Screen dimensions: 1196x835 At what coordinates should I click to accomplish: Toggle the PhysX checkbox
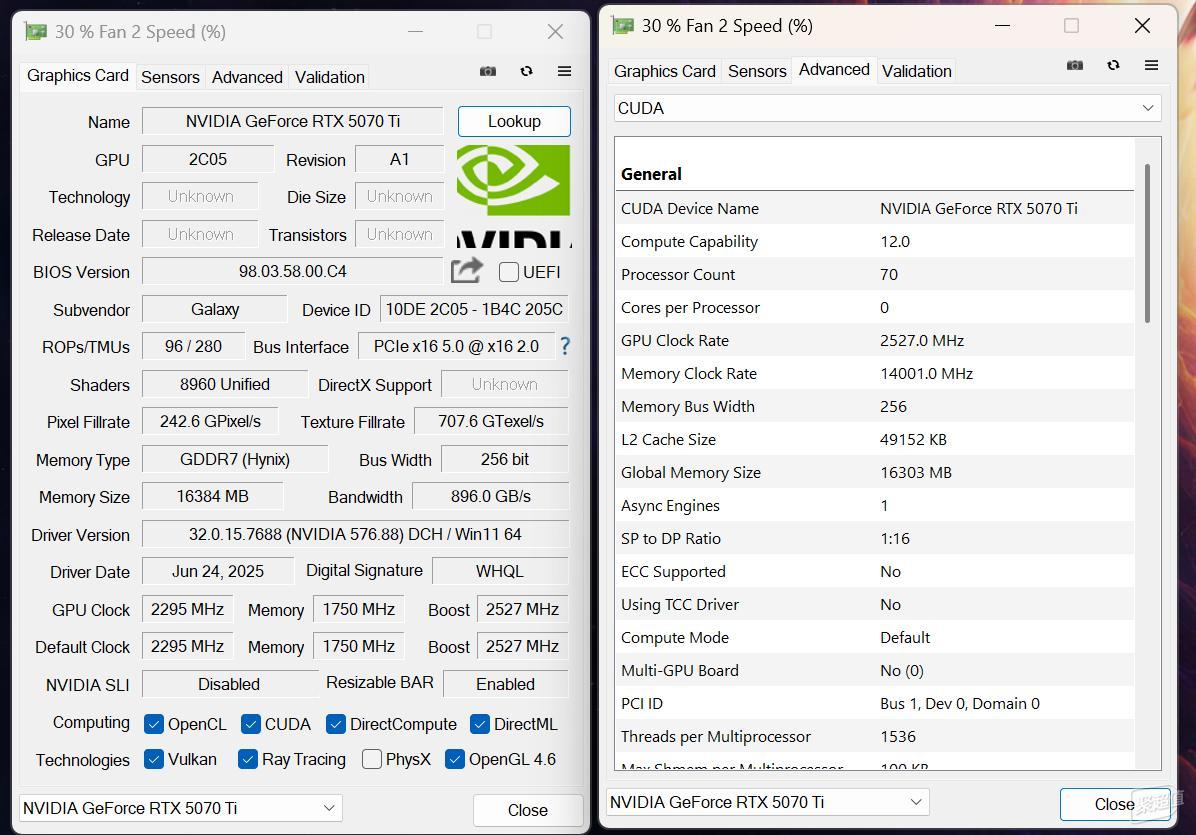(371, 759)
